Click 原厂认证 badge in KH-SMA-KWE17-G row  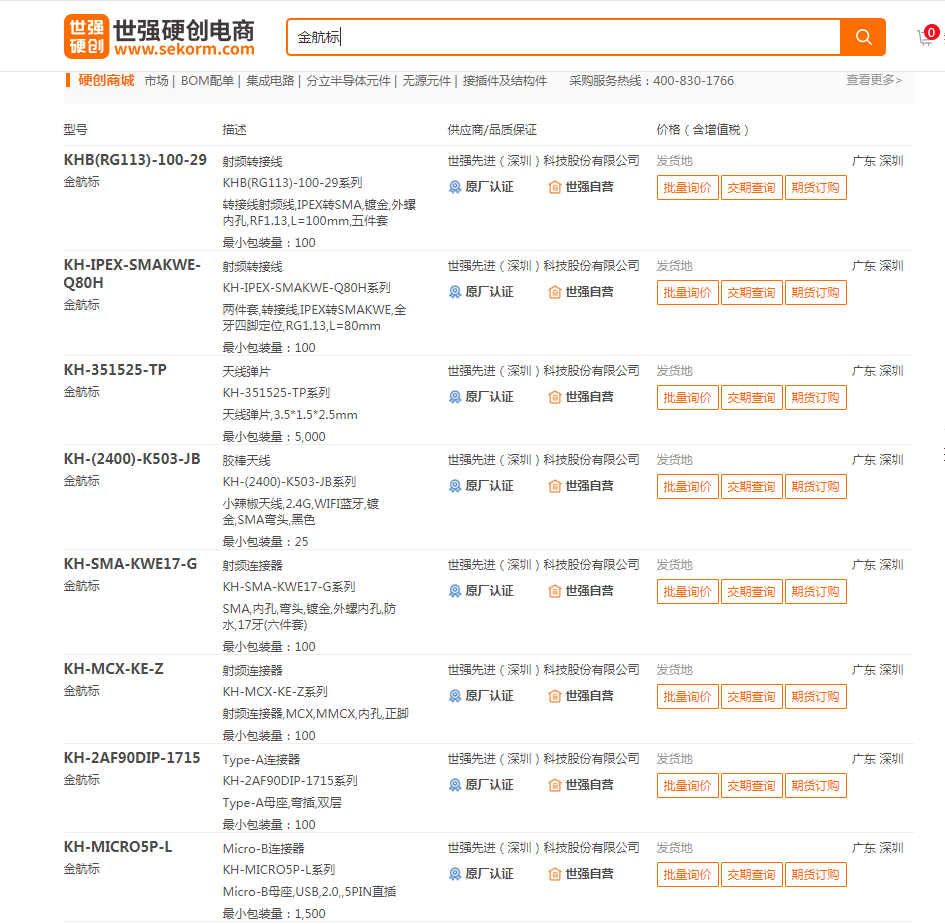482,591
